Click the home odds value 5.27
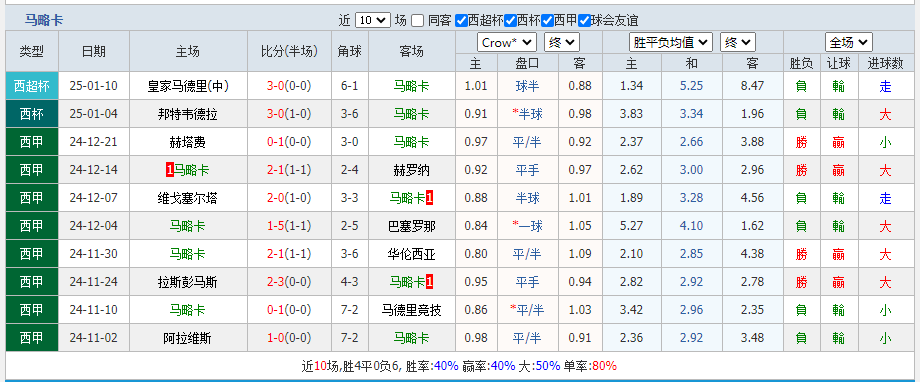The image size is (920, 382). [631, 226]
